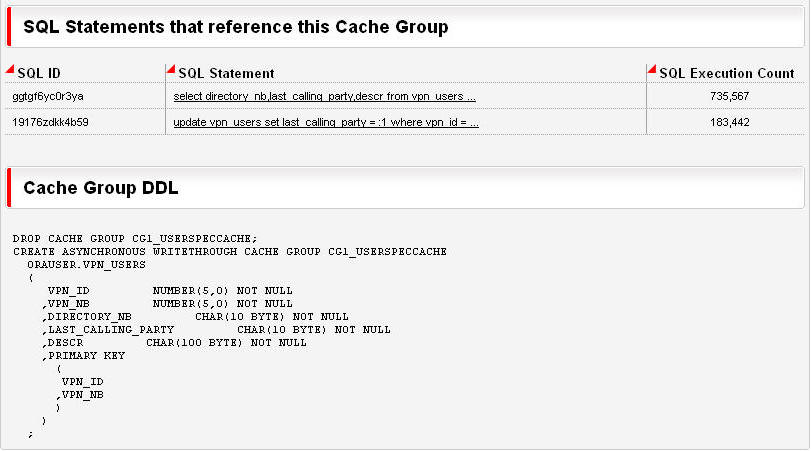Sort by the SQL Statement column header
811x451 pixels.
coord(226,73)
